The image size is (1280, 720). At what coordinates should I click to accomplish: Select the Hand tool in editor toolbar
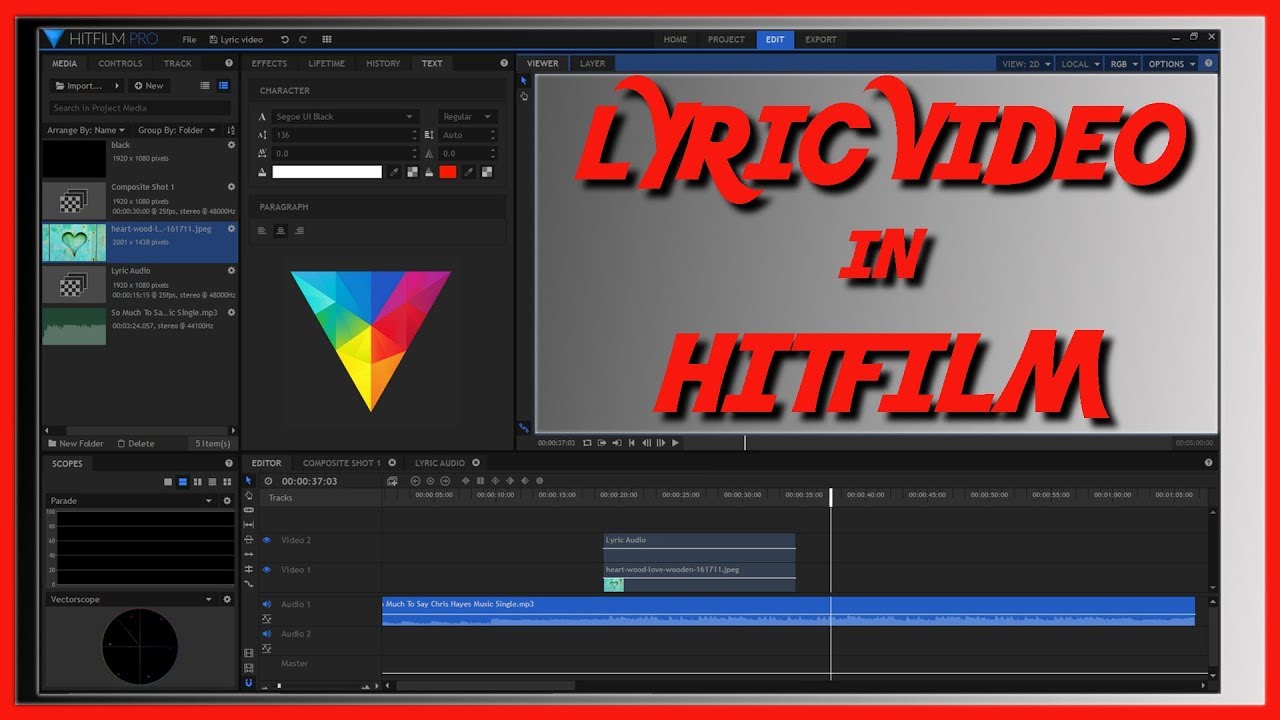(249, 495)
